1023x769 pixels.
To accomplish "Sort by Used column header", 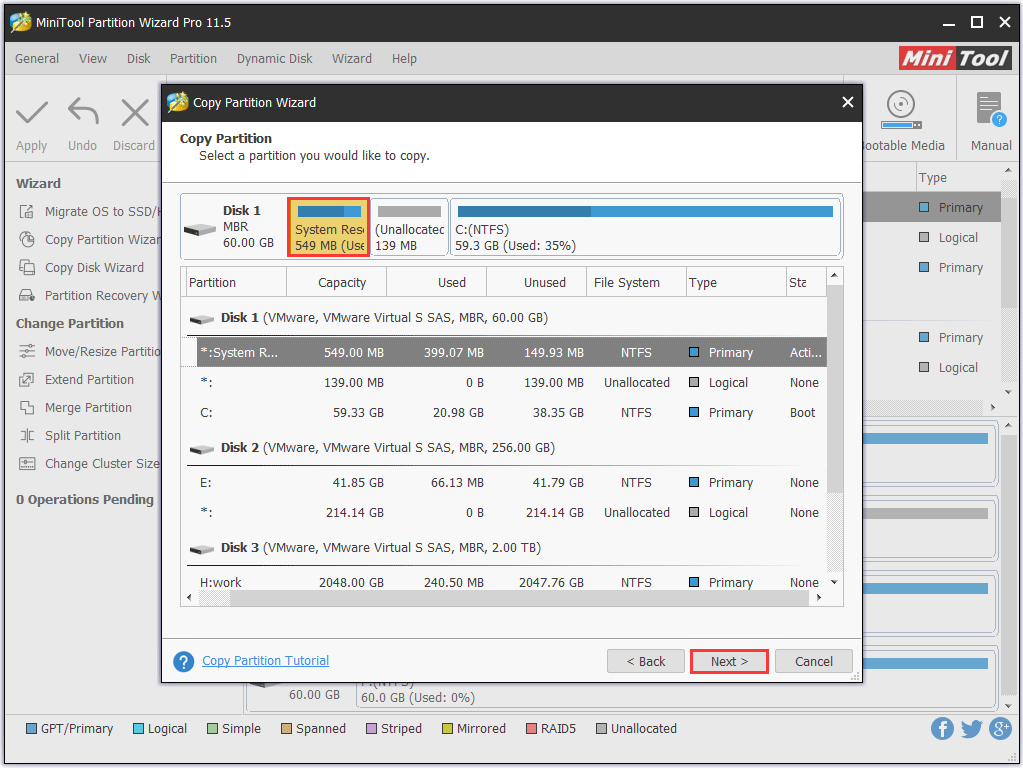I will (x=436, y=282).
